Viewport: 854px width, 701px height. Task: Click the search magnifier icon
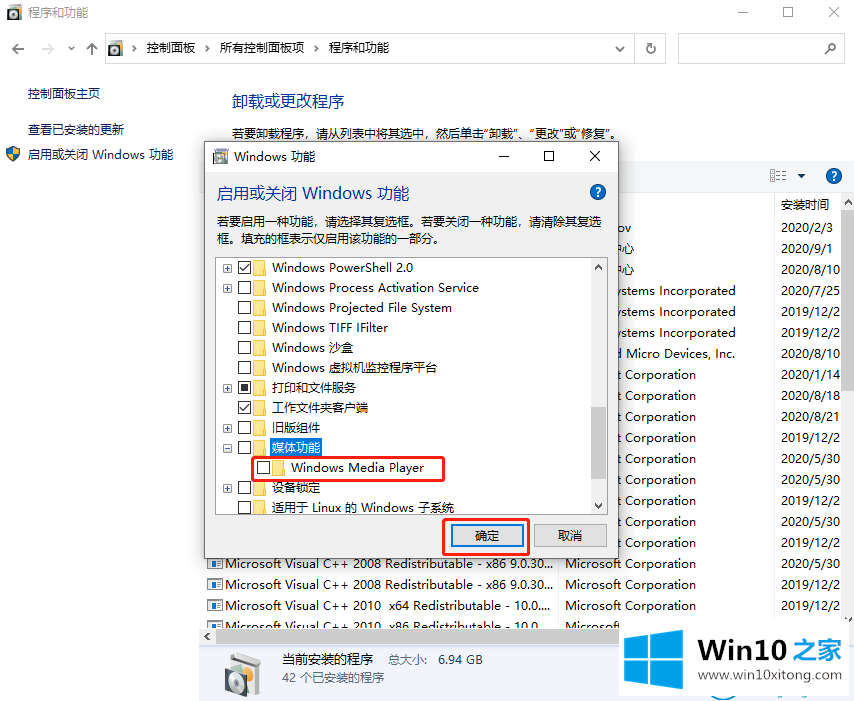pyautogui.click(x=830, y=49)
